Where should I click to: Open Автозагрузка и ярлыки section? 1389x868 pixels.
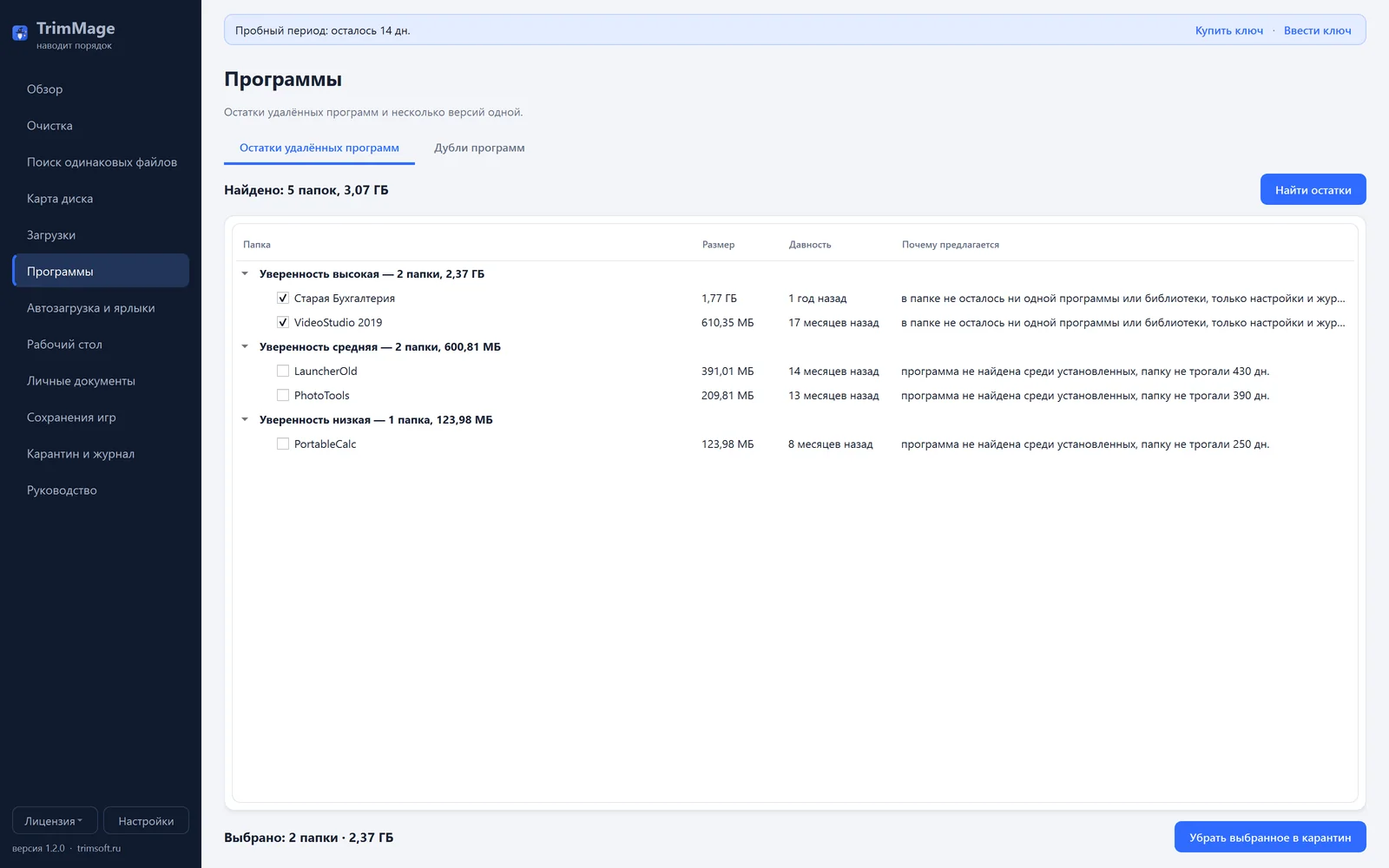(101, 307)
